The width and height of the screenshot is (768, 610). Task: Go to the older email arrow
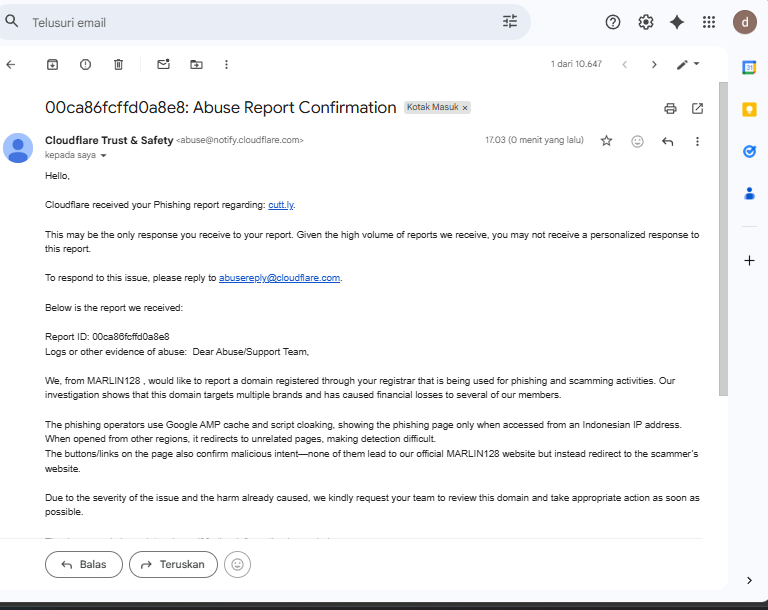[654, 64]
